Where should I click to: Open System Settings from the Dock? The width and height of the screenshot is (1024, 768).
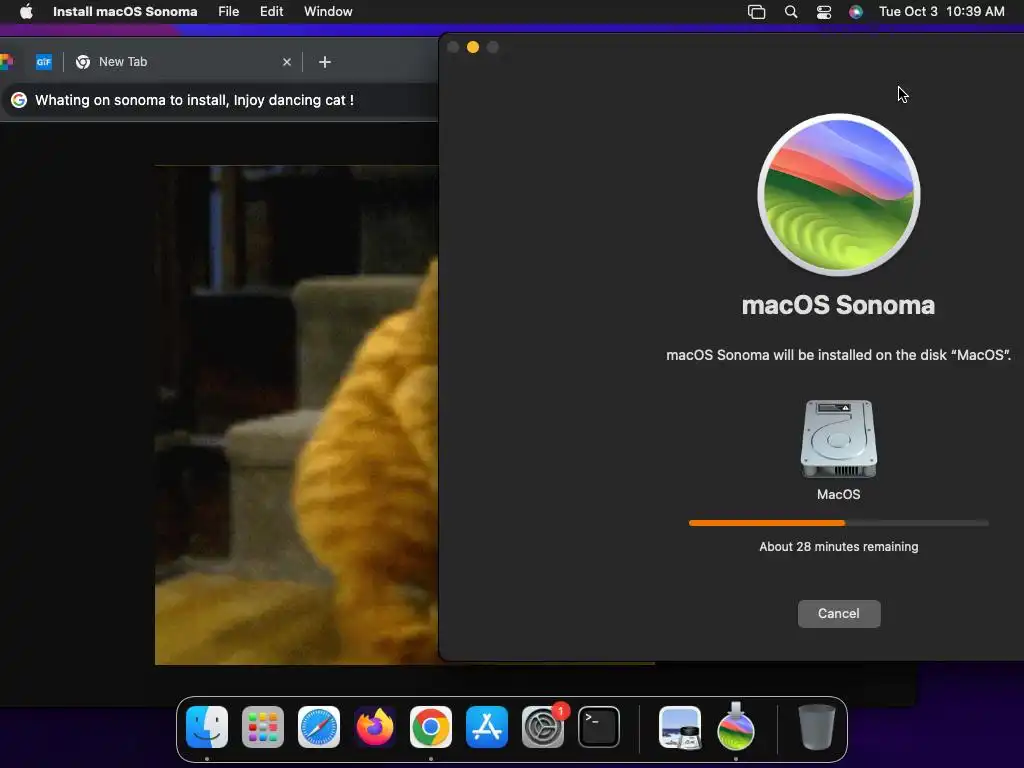tap(543, 727)
